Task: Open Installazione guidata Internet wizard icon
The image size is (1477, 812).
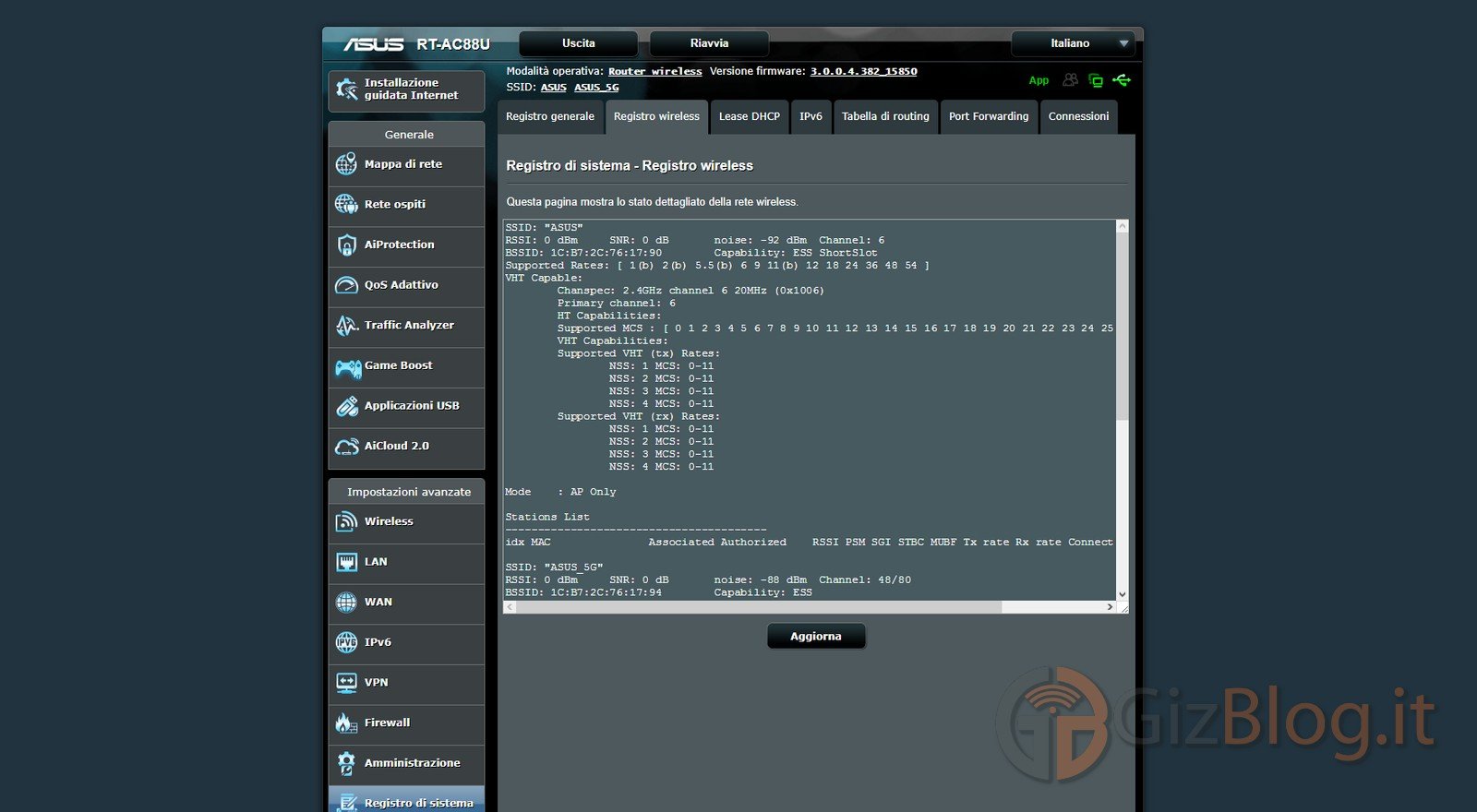Action: [346, 90]
